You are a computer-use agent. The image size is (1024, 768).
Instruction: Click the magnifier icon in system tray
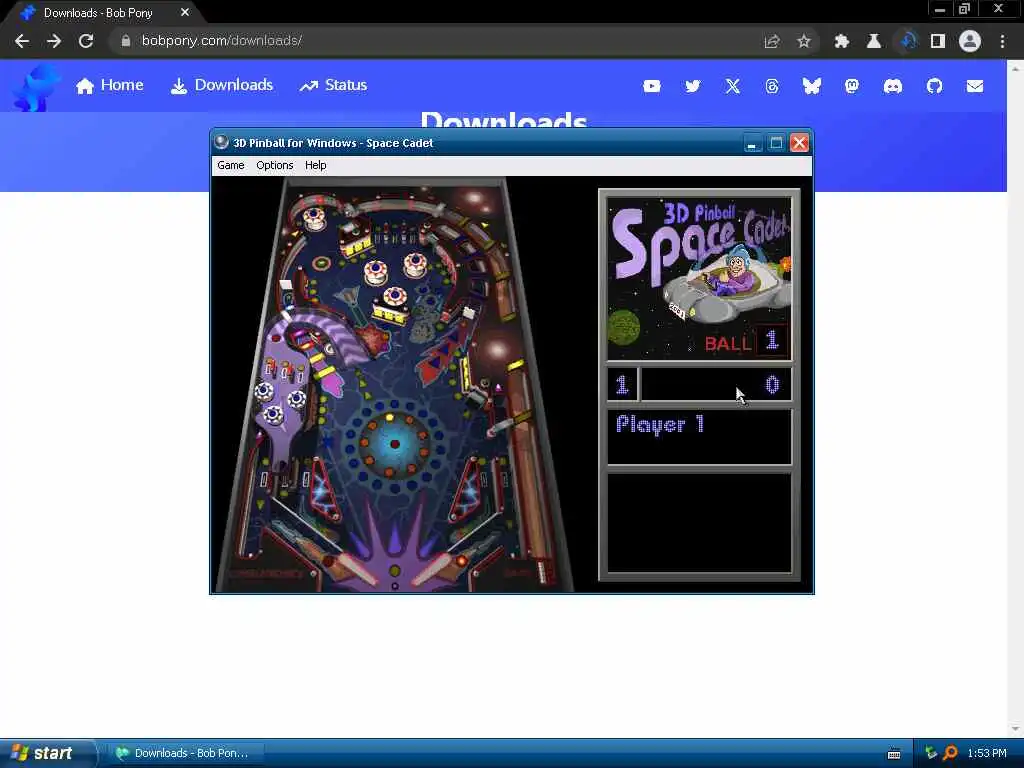tap(950, 753)
